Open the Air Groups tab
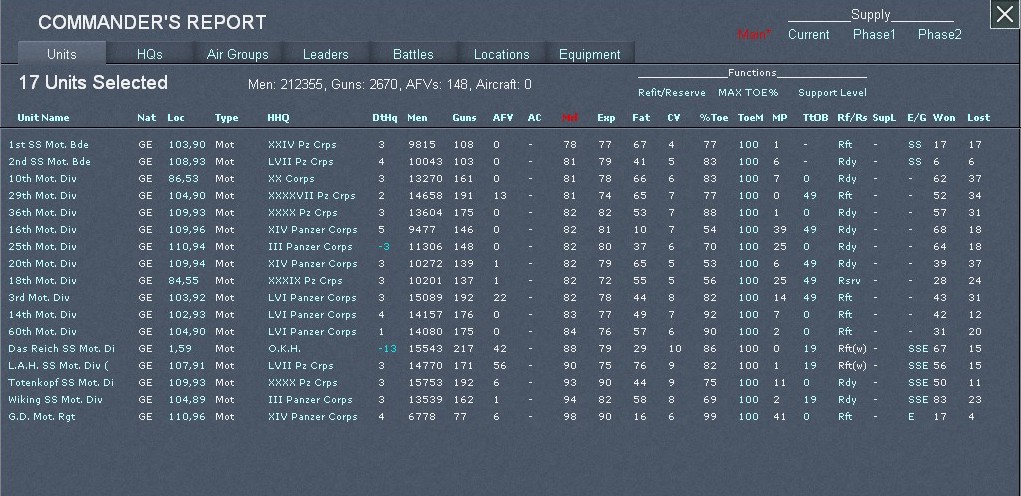 (237, 54)
